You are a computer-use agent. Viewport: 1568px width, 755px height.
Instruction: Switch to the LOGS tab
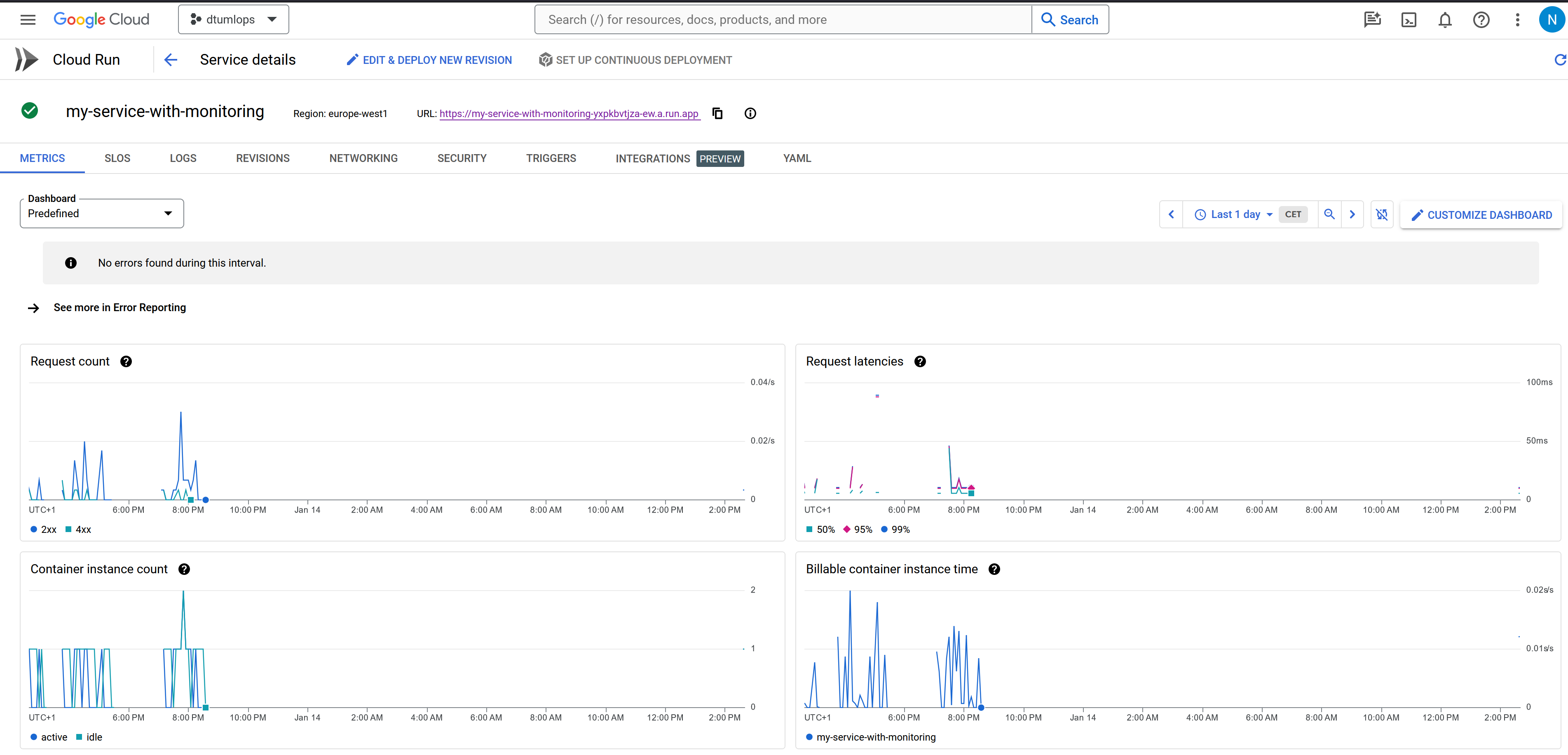point(183,158)
